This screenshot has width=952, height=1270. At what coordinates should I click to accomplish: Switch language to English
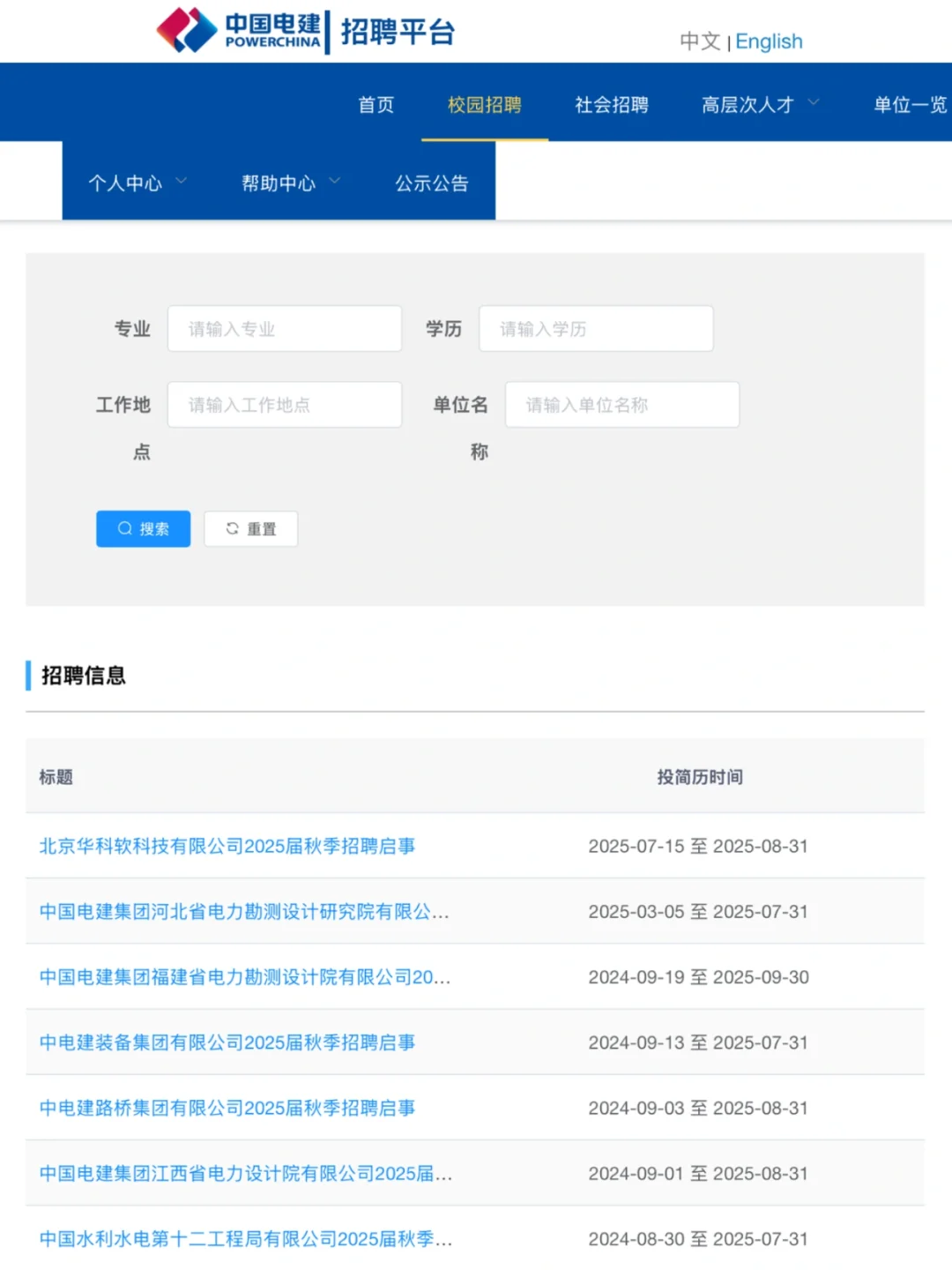(x=770, y=41)
